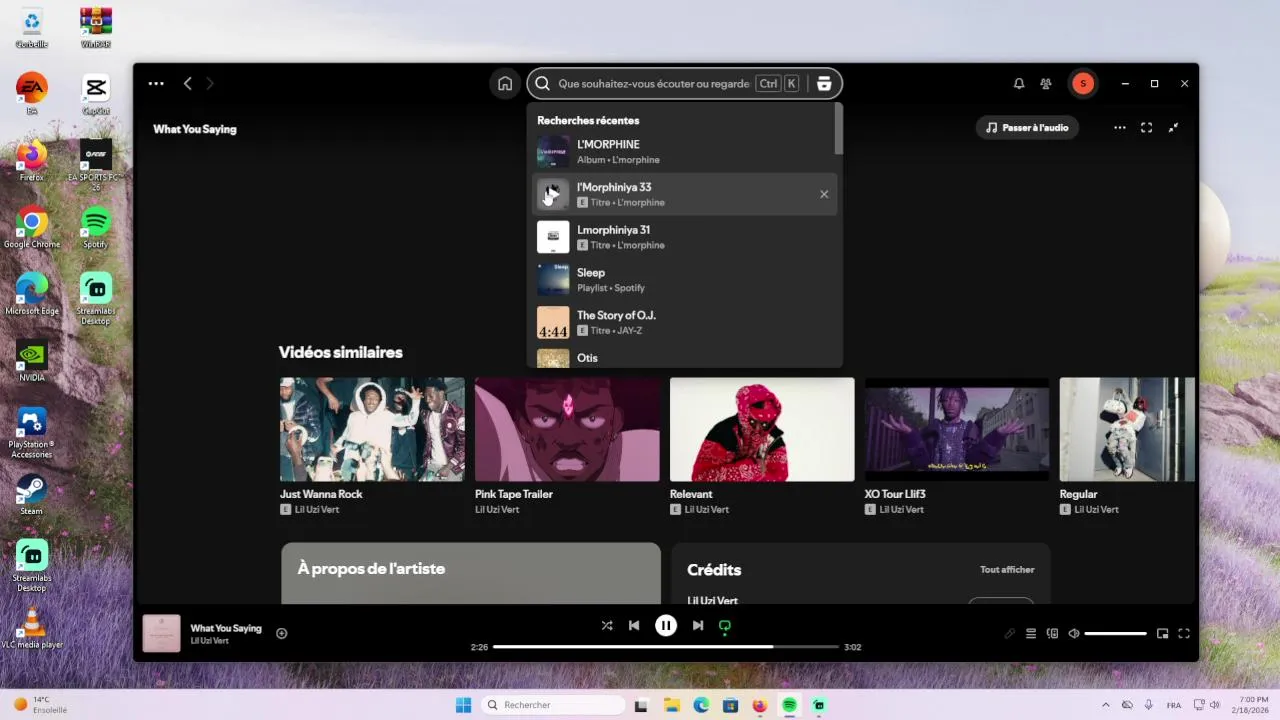Select The Story of O.J. result
Screen dimensions: 1280x720
[684, 322]
